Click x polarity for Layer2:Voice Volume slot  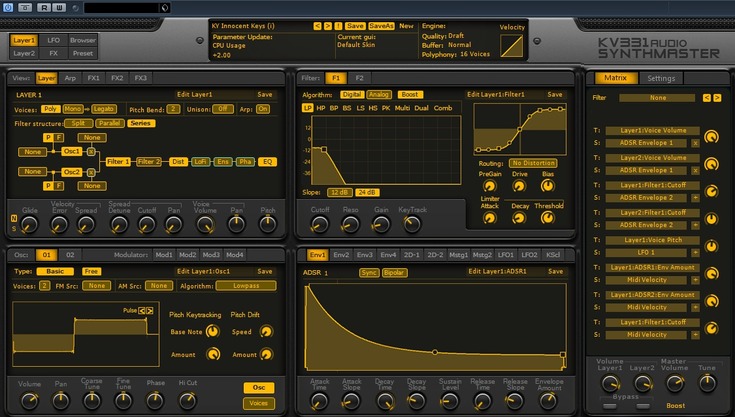(695, 171)
